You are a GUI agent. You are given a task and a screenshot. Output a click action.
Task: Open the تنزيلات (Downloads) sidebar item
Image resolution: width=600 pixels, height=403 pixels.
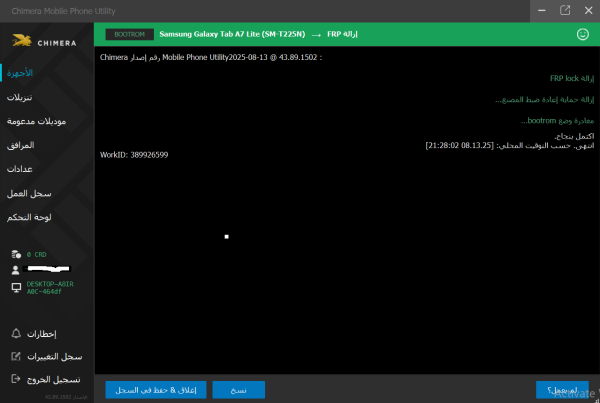click(x=20, y=98)
